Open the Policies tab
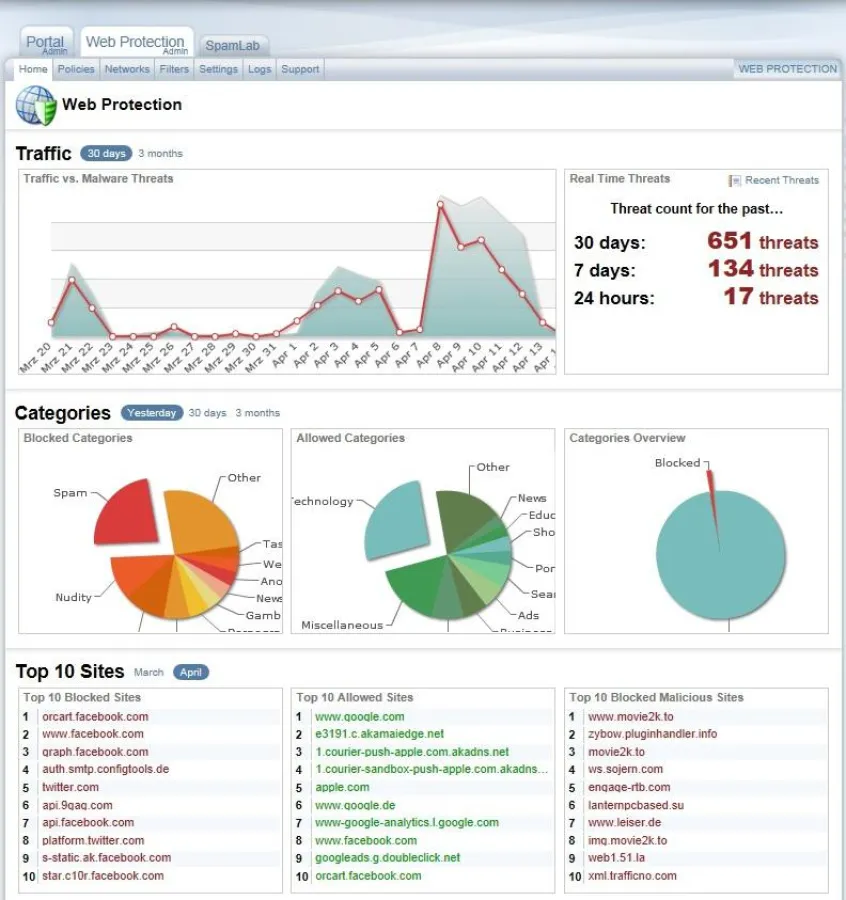The height and width of the screenshot is (900, 846). (x=76, y=69)
